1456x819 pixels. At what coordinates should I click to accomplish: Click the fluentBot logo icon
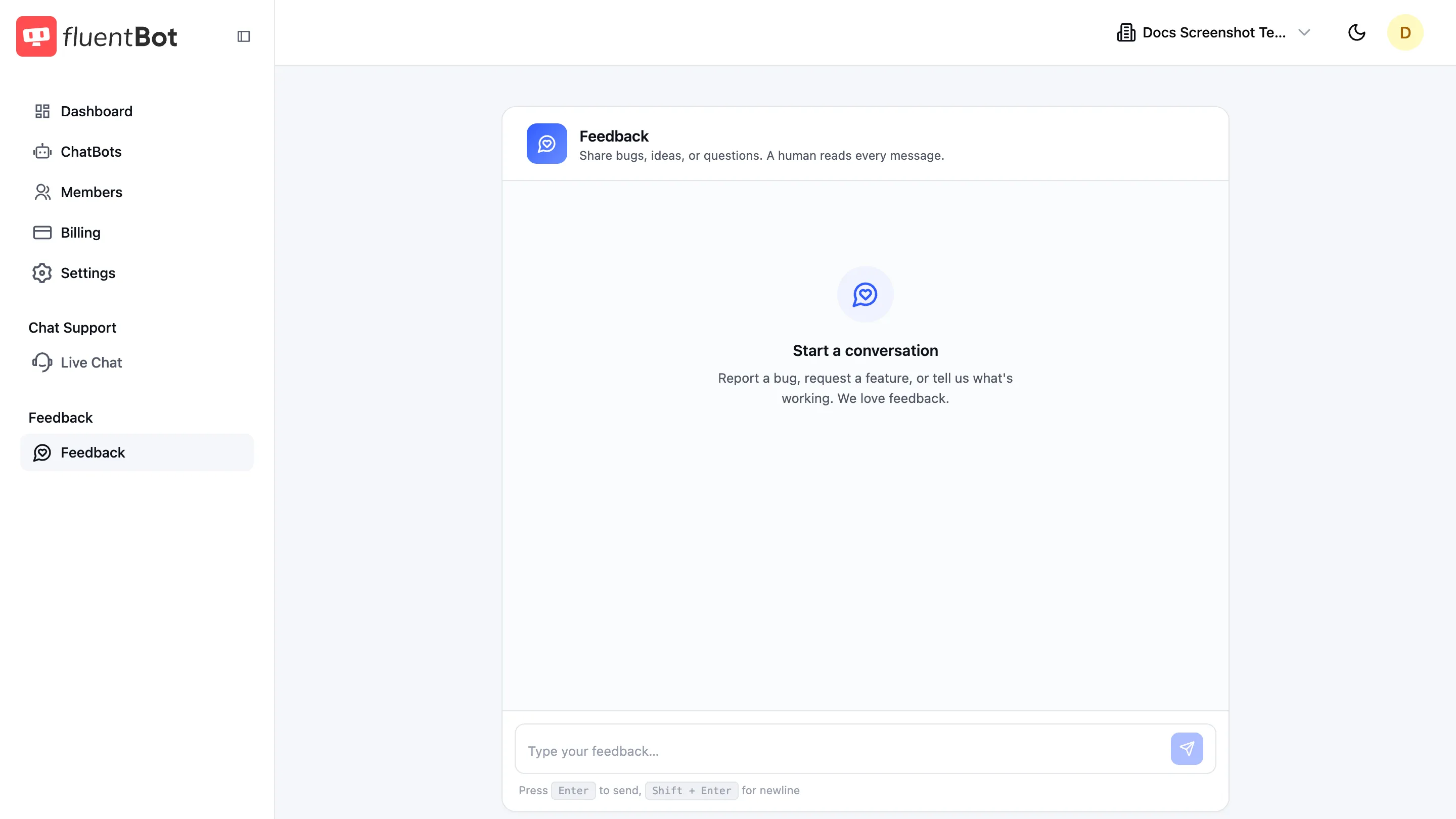click(36, 36)
